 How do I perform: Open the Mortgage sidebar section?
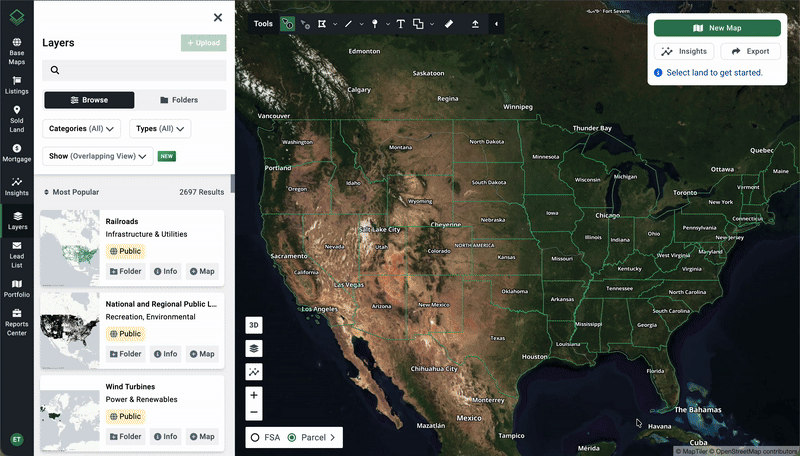coord(17,153)
